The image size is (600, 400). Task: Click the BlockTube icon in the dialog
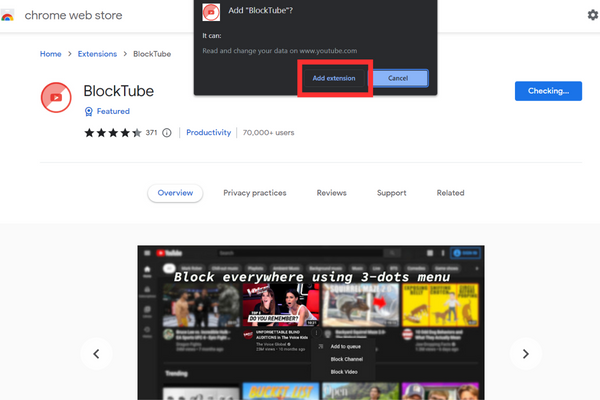pos(211,12)
